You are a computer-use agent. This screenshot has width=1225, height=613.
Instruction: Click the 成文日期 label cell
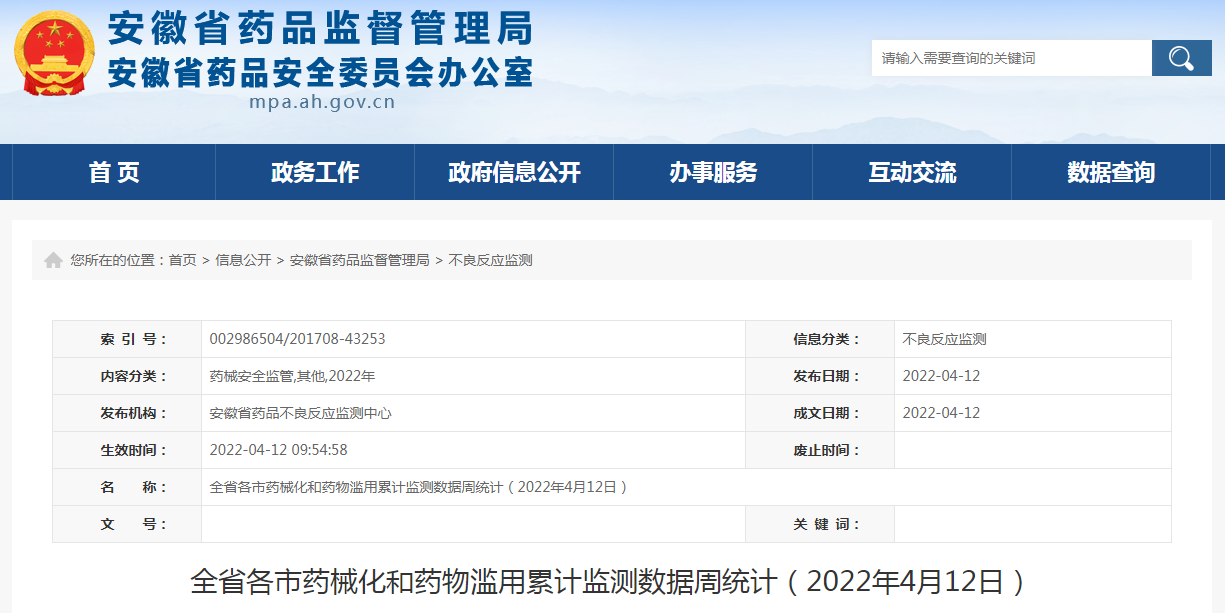820,413
